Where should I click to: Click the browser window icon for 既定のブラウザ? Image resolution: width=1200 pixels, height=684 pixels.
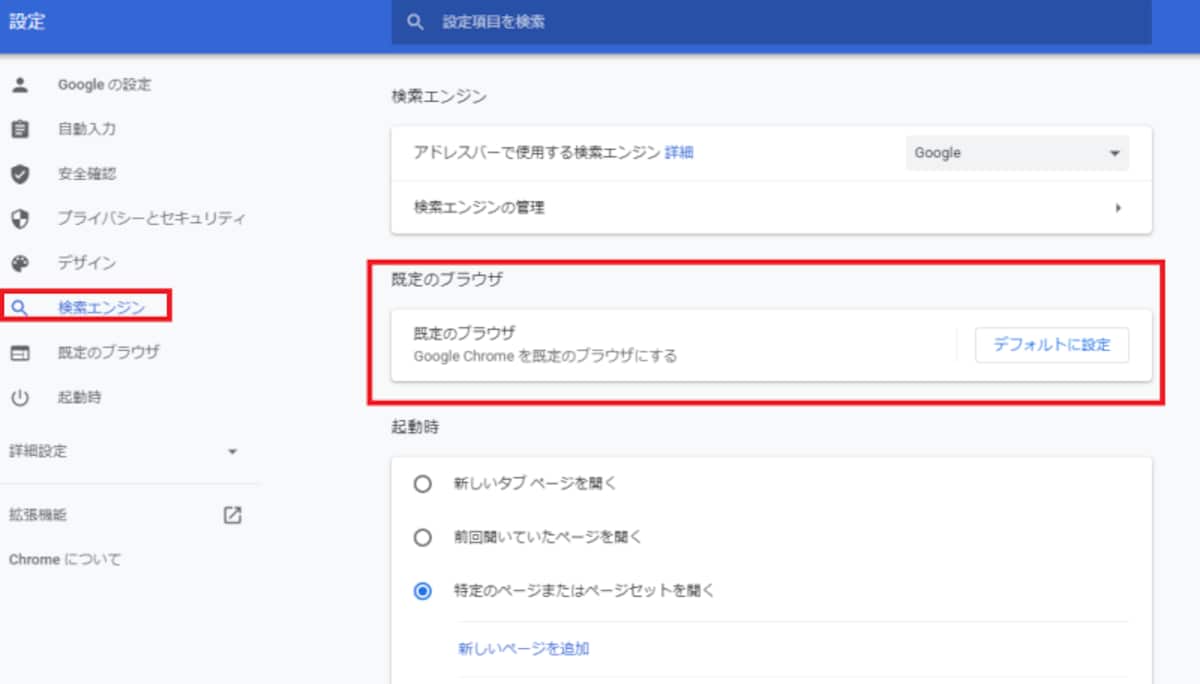[x=20, y=352]
